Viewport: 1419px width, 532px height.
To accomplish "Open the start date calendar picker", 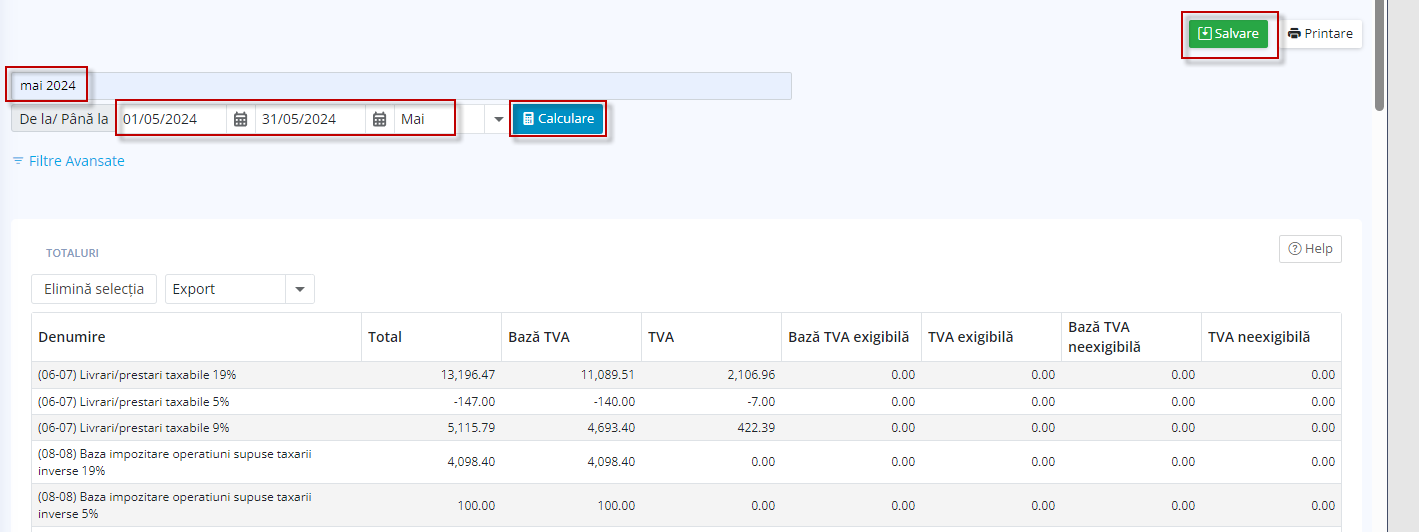I will 240,119.
